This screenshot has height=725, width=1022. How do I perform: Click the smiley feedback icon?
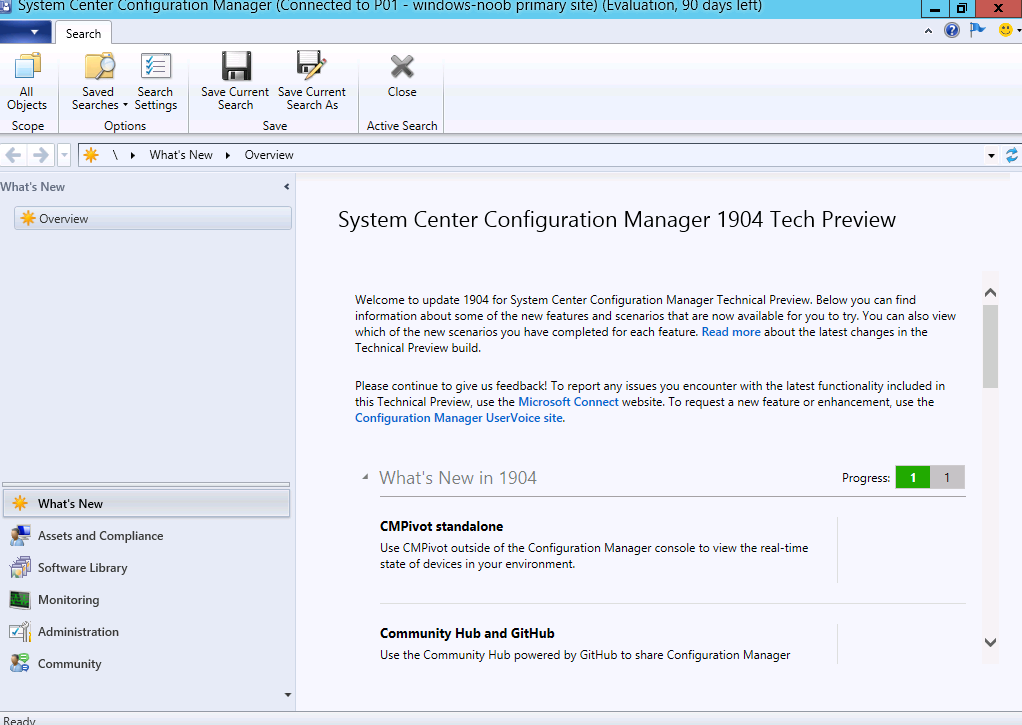coord(1006,30)
